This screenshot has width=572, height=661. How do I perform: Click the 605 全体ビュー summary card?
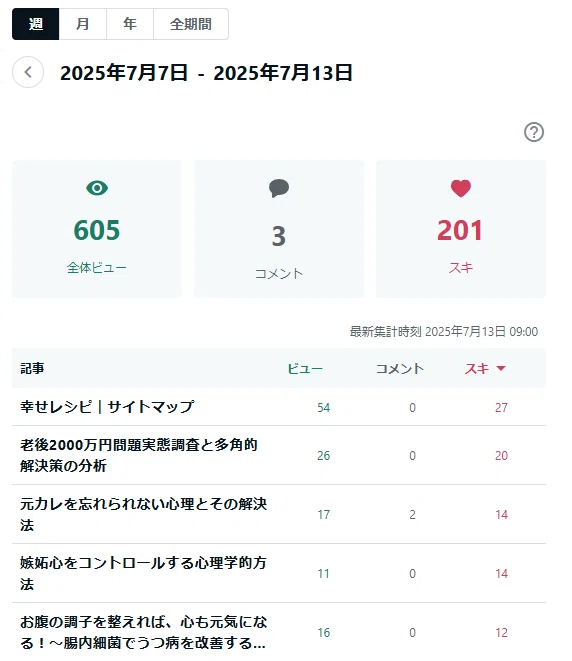(97, 229)
